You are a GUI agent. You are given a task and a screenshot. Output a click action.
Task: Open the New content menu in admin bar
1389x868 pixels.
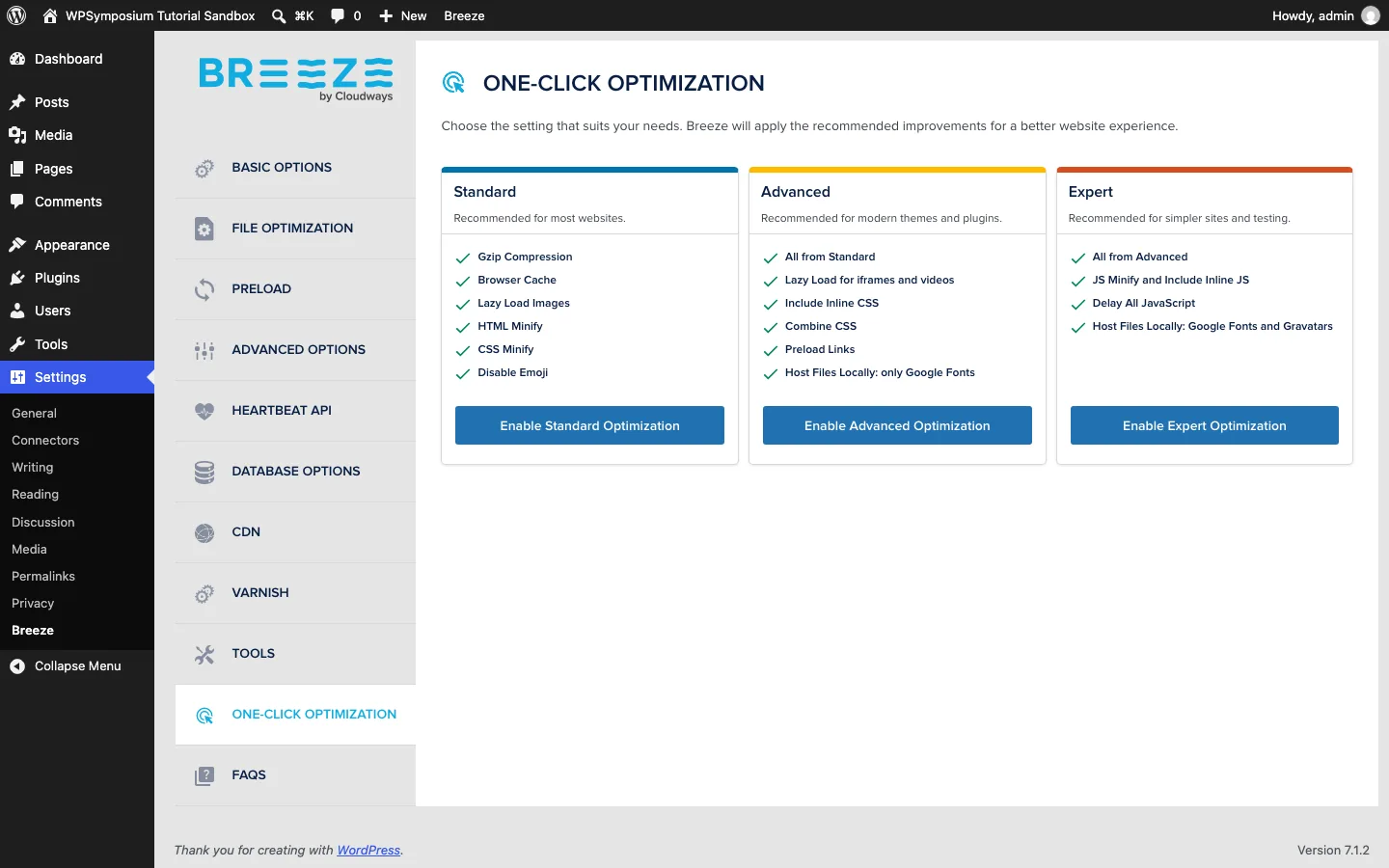point(403,15)
